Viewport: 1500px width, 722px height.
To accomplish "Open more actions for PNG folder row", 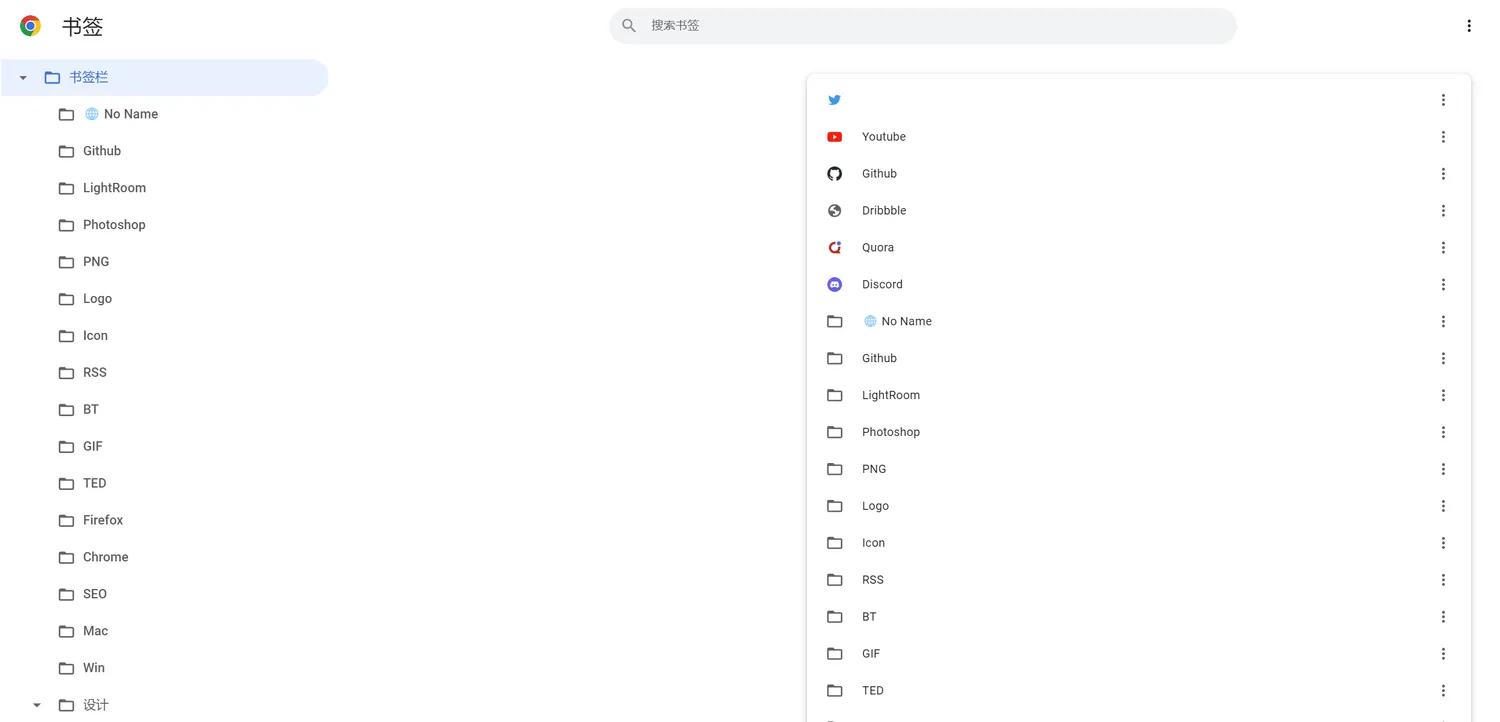I will tap(1443, 470).
